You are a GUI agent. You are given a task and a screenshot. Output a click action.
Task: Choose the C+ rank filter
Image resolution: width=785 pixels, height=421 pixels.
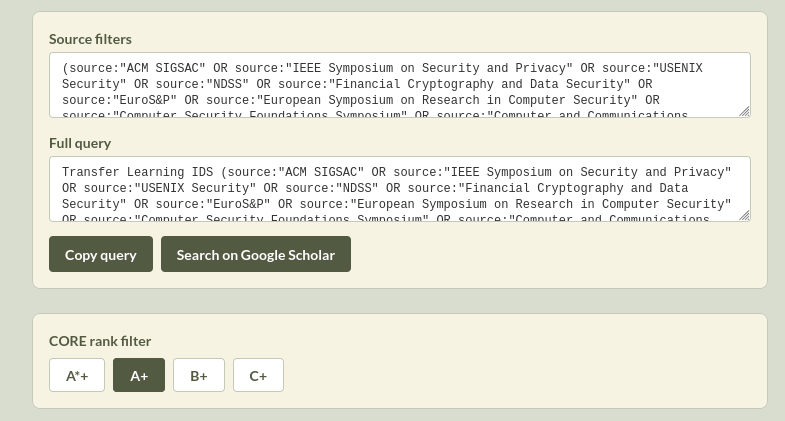(258, 376)
